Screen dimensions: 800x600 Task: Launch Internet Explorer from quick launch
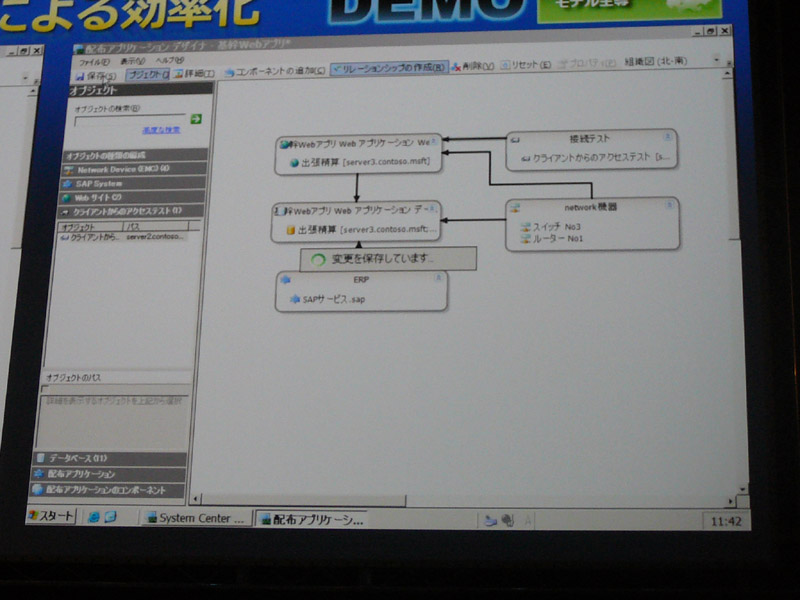pyautogui.click(x=93, y=517)
